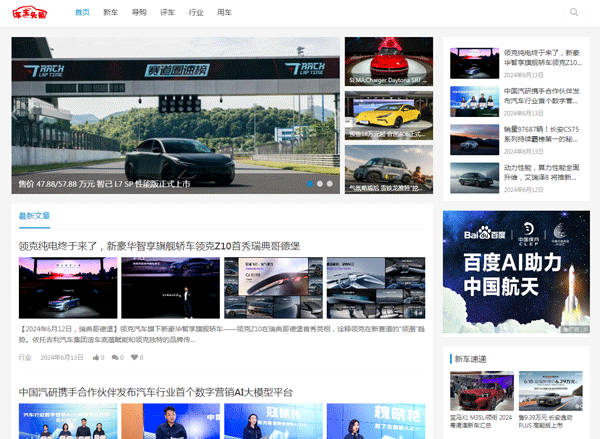Click the date 2024年6月13日 under first article
600x439 pixels.
point(62,357)
